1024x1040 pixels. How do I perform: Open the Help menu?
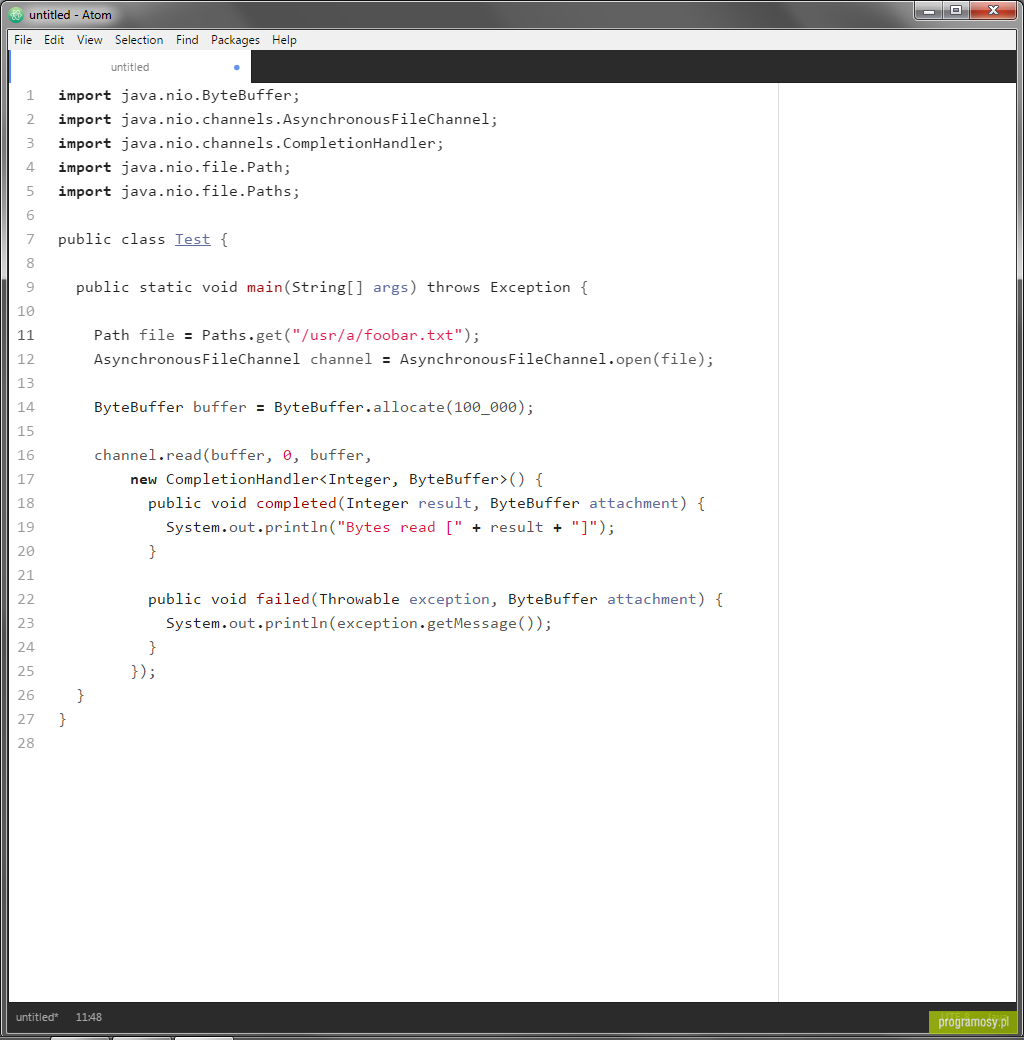[284, 40]
